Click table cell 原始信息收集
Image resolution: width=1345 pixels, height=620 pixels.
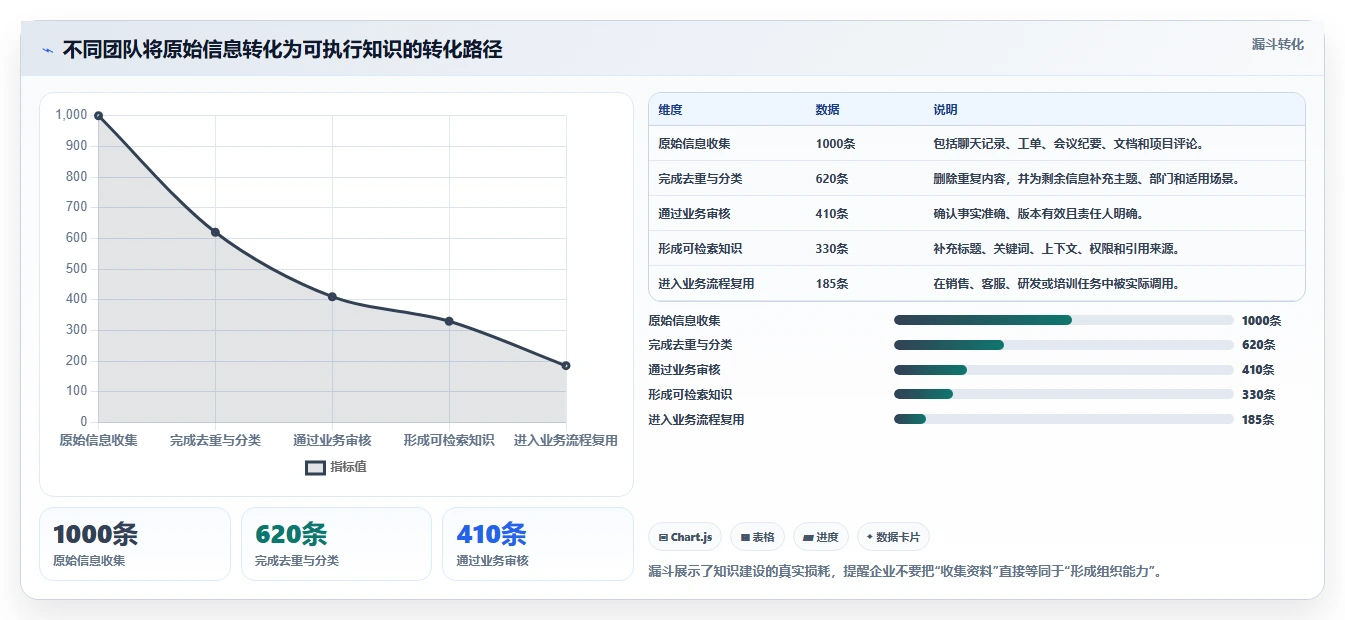click(694, 144)
